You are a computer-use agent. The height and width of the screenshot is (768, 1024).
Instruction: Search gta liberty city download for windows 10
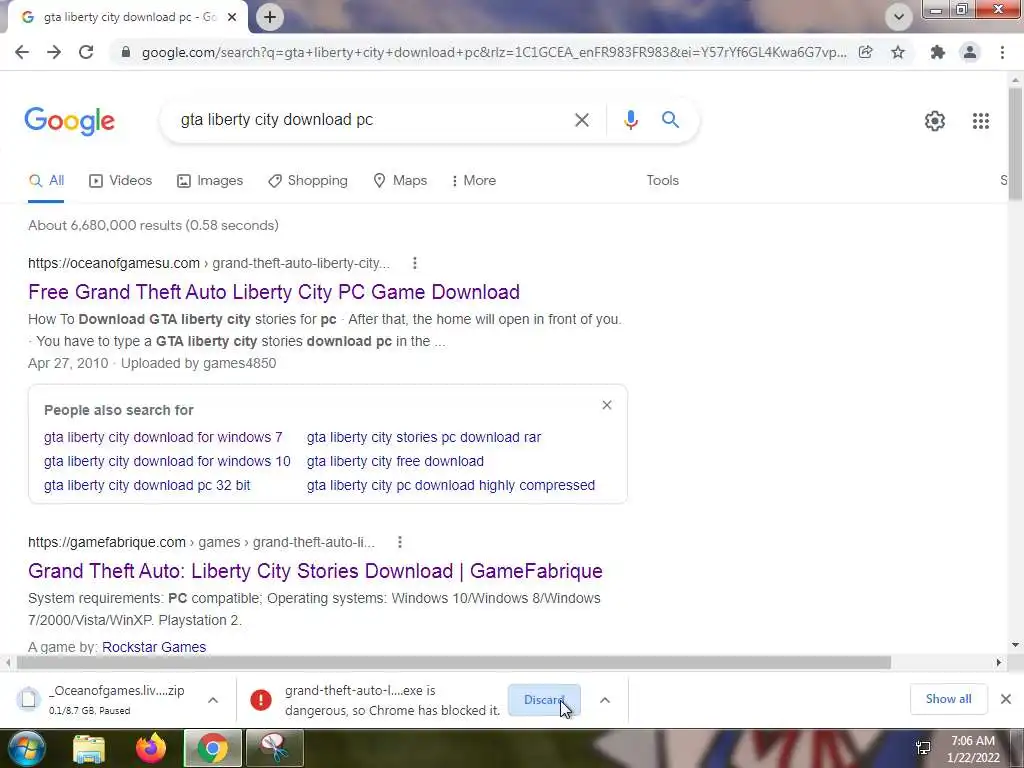tap(167, 461)
